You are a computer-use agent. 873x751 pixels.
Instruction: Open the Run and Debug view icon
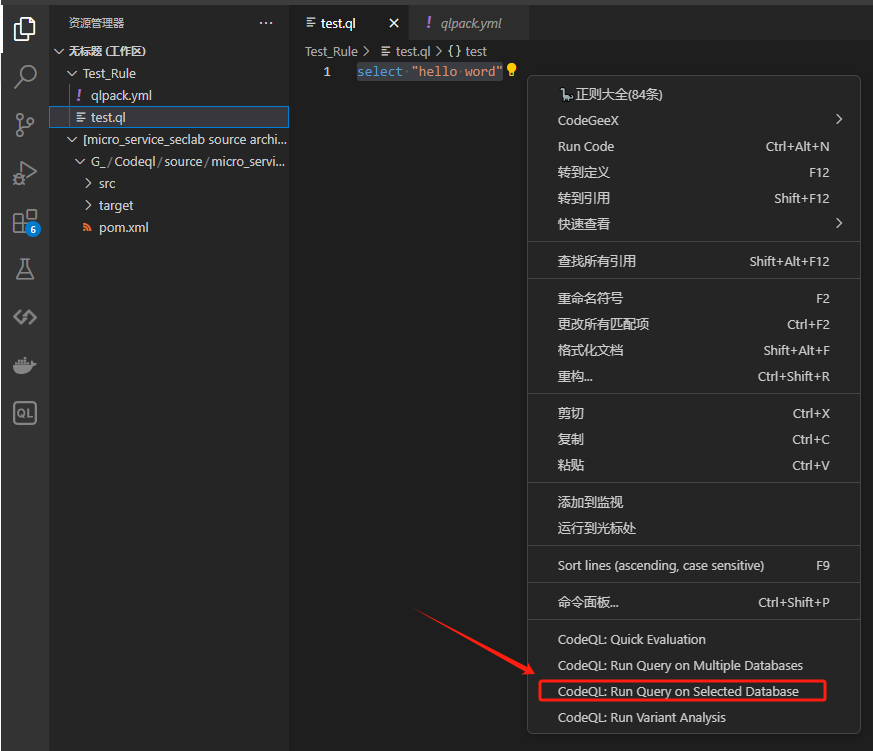[x=24, y=173]
